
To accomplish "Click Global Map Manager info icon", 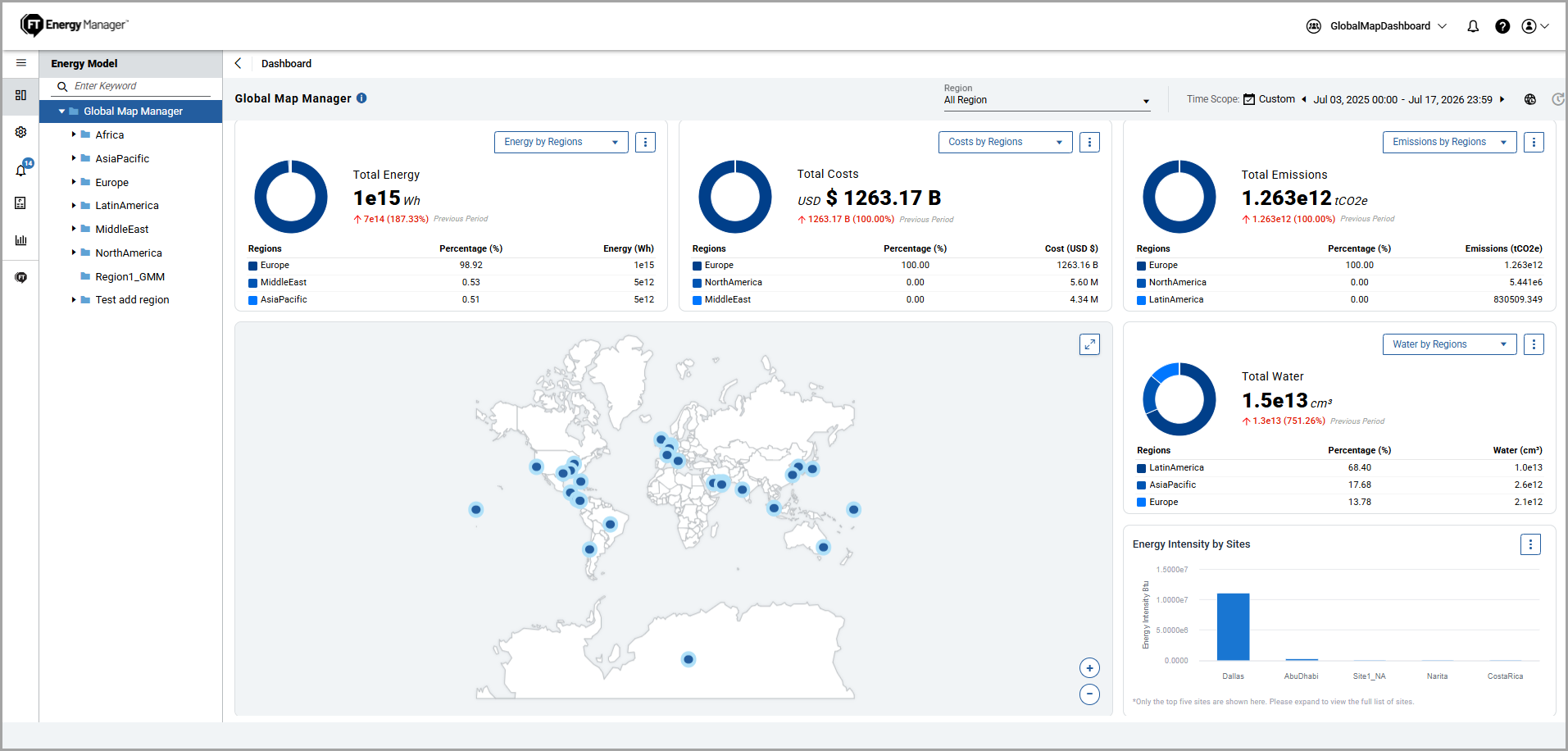I will coord(361,98).
